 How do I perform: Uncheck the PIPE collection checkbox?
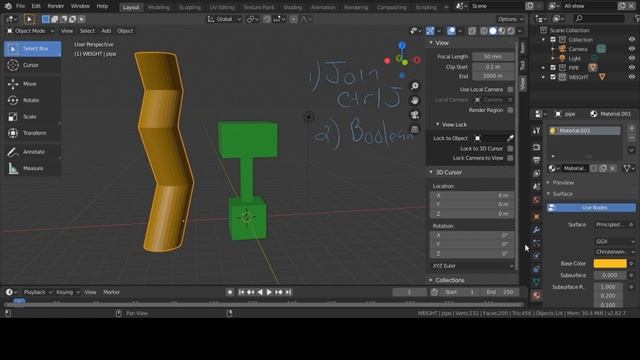click(553, 68)
